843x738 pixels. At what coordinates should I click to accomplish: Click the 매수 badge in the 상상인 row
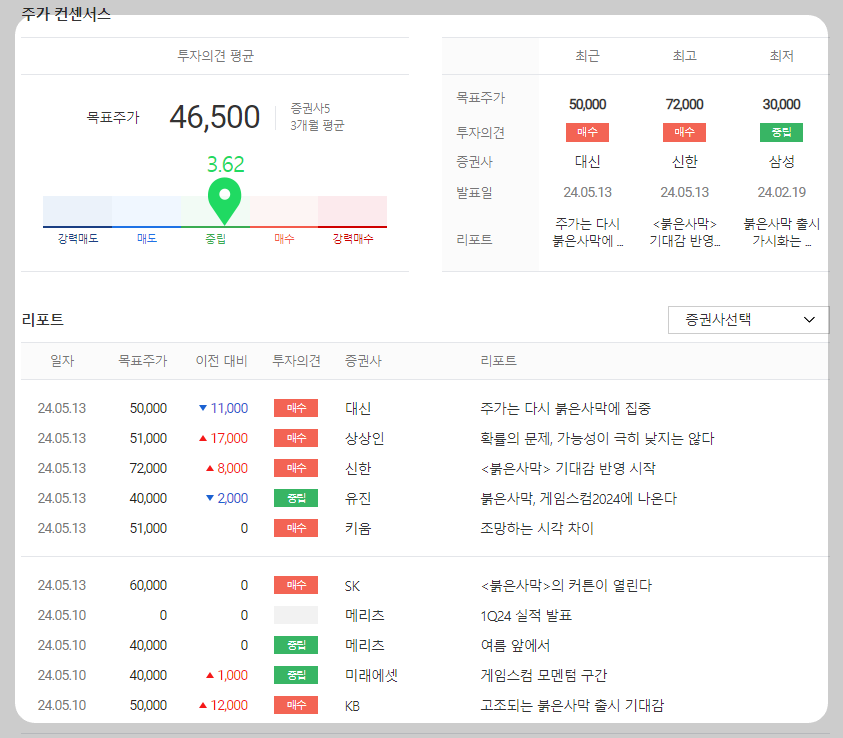(x=296, y=438)
